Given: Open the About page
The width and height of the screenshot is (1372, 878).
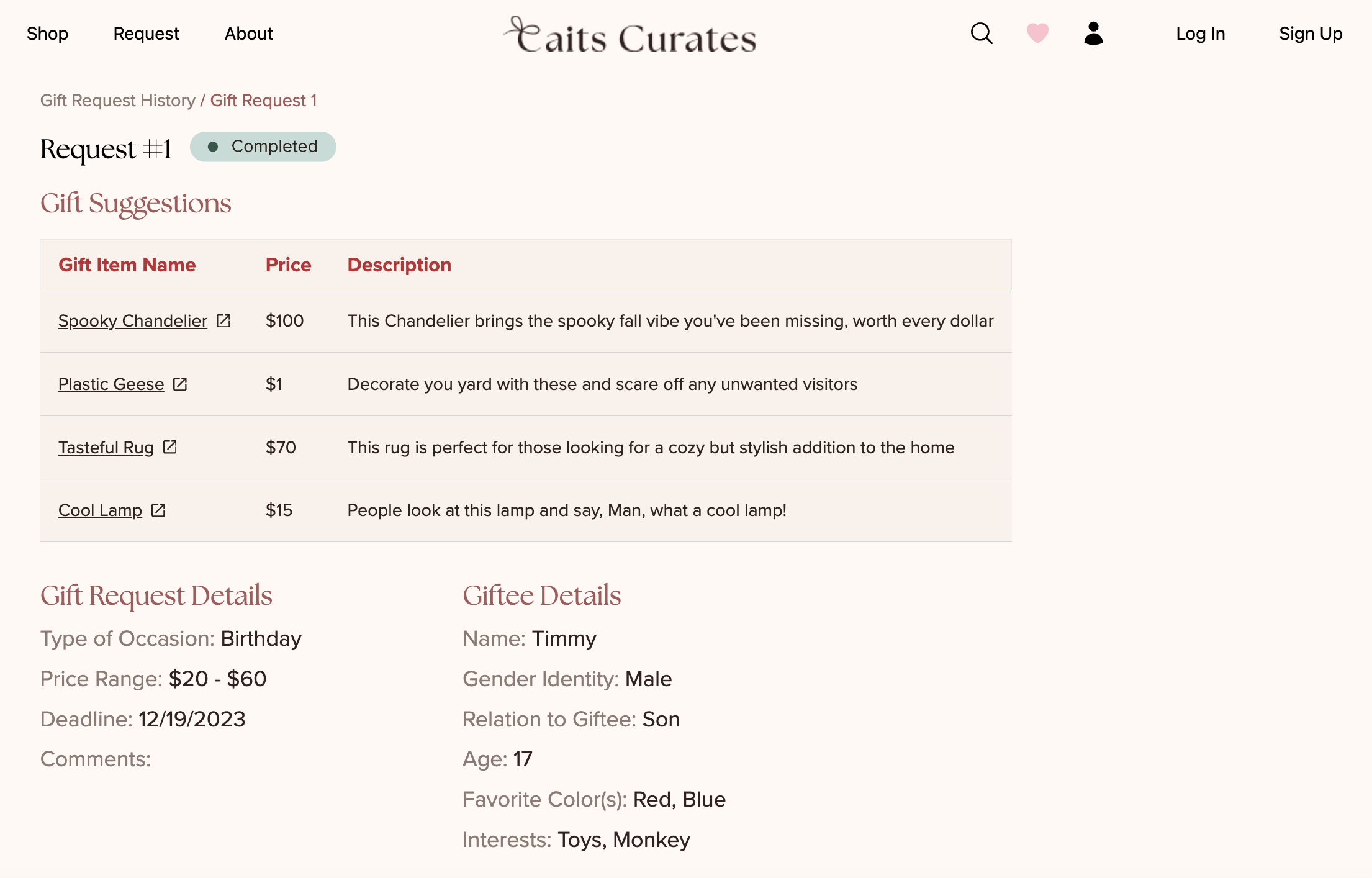Looking at the screenshot, I should point(248,34).
